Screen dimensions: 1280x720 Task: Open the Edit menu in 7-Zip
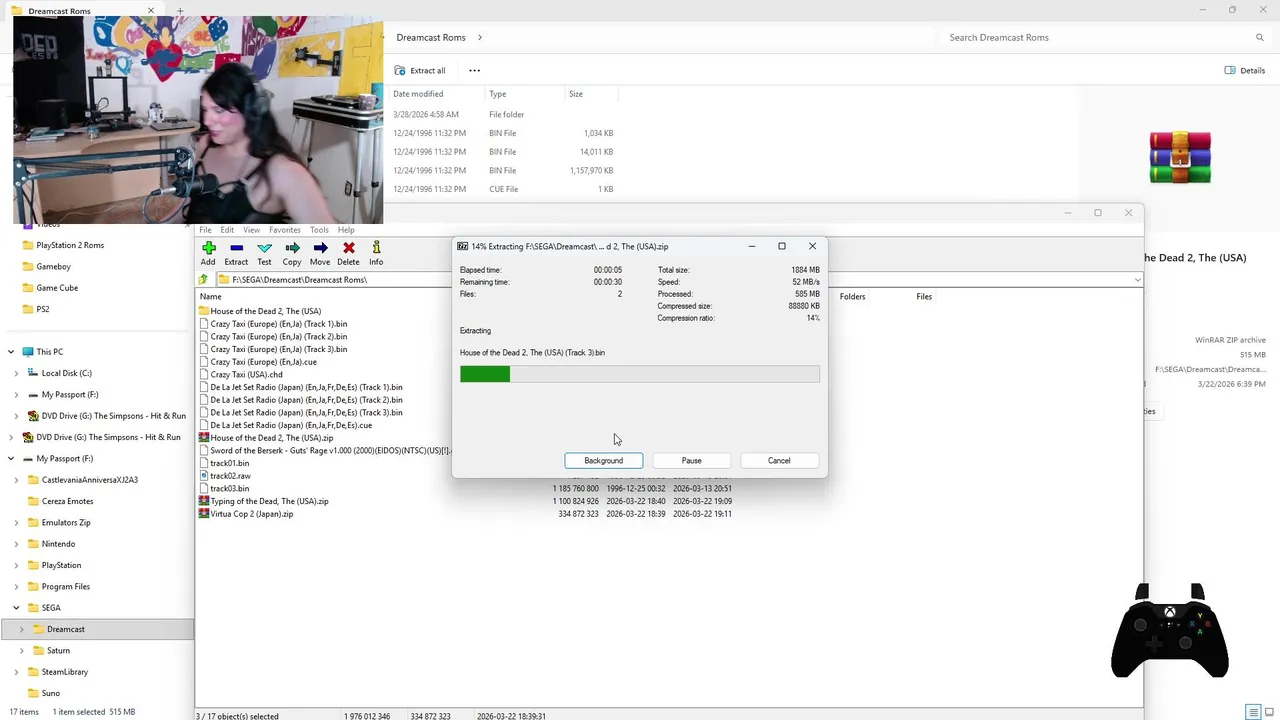pyautogui.click(x=227, y=230)
